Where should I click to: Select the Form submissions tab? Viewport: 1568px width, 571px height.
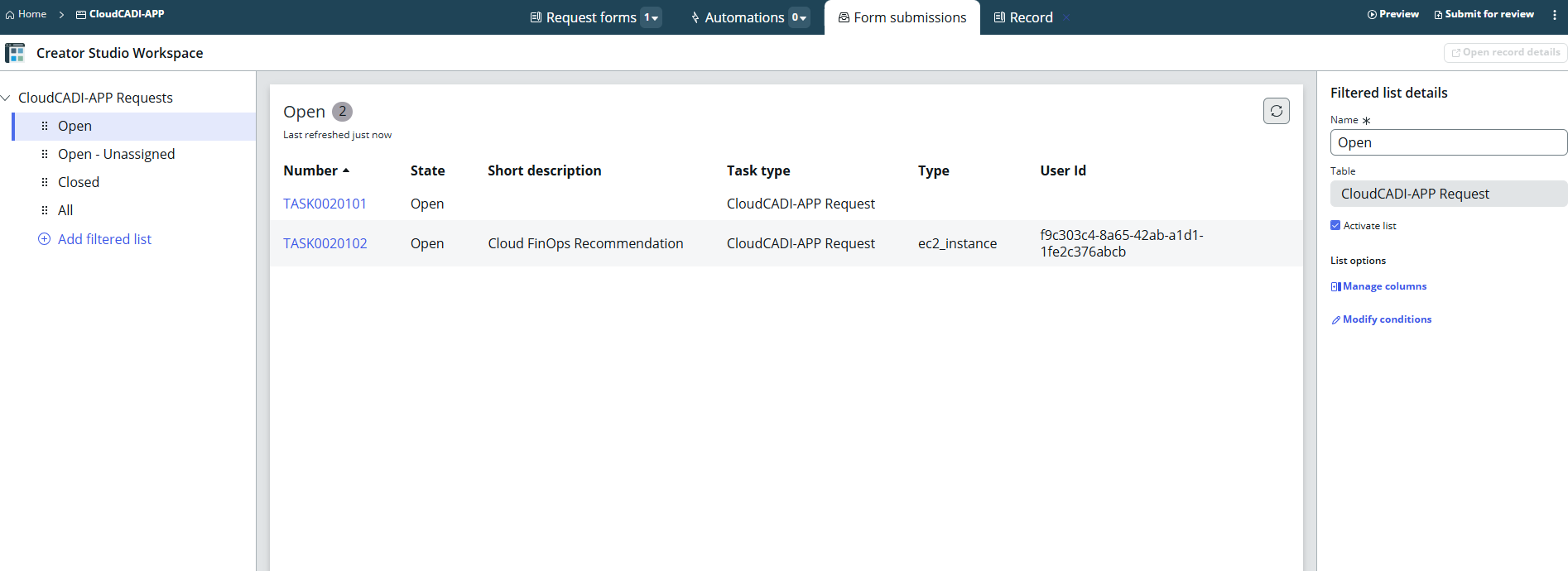902,17
